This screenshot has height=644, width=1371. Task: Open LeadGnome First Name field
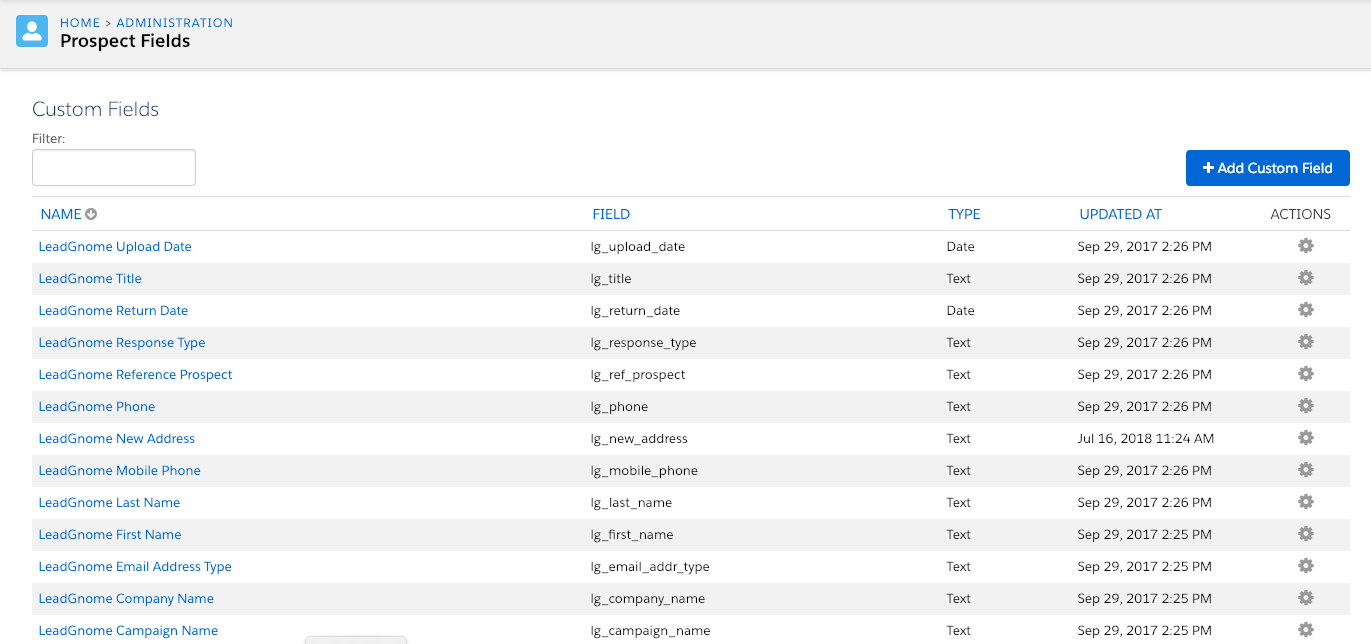(110, 534)
